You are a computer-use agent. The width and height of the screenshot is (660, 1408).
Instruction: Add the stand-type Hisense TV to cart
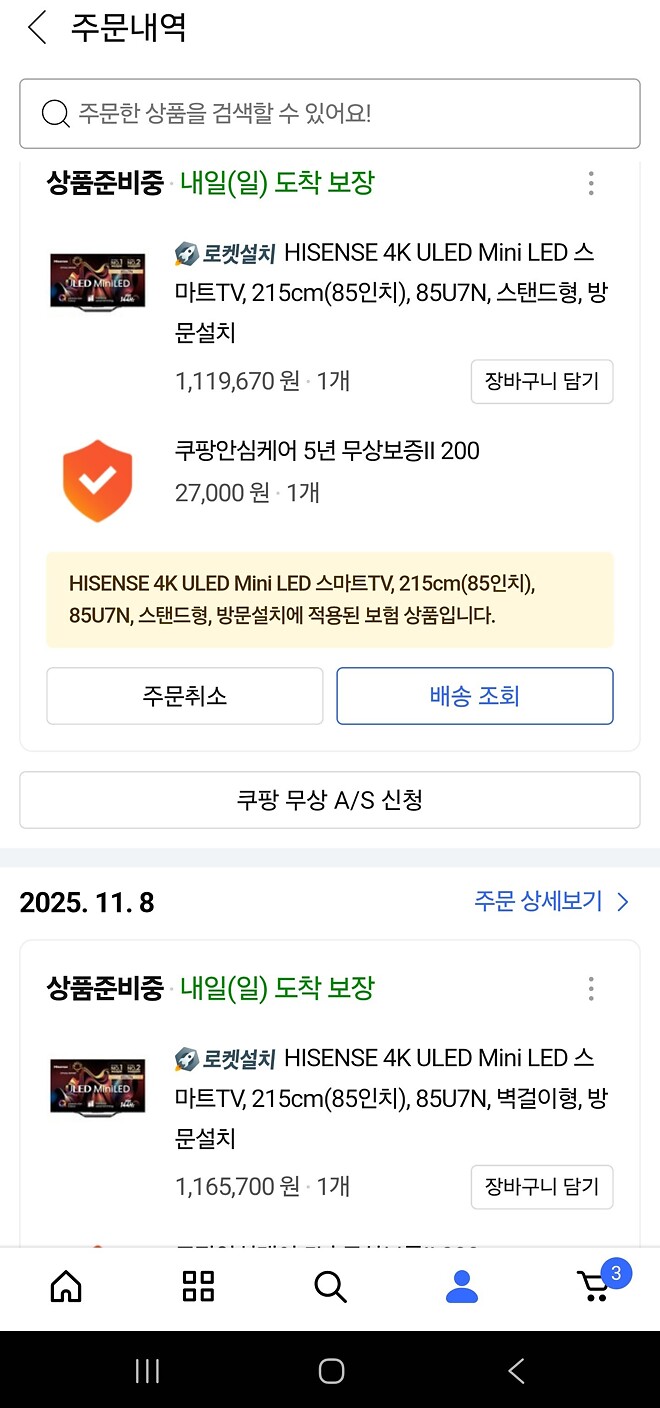[542, 381]
